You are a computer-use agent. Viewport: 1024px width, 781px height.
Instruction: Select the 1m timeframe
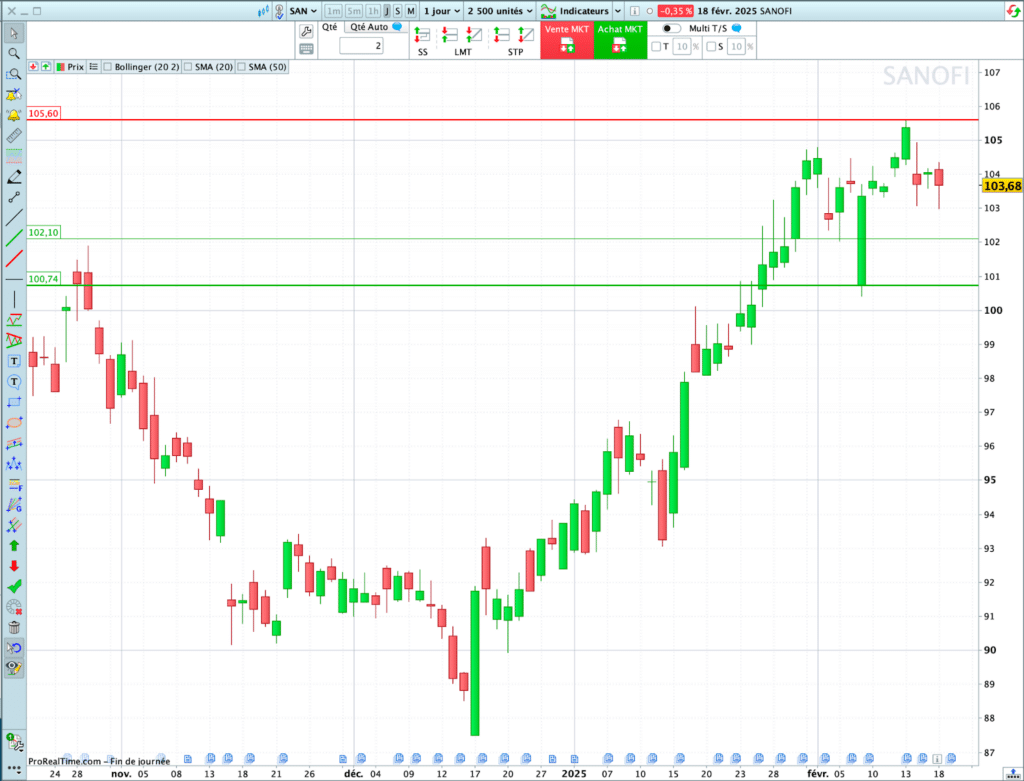333,11
